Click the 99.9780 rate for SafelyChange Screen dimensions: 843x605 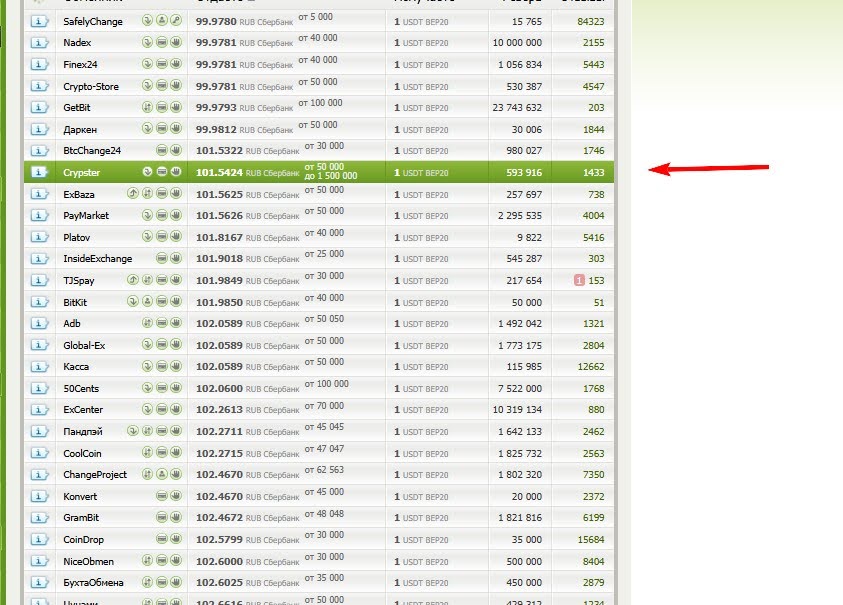pyautogui.click(x=216, y=22)
